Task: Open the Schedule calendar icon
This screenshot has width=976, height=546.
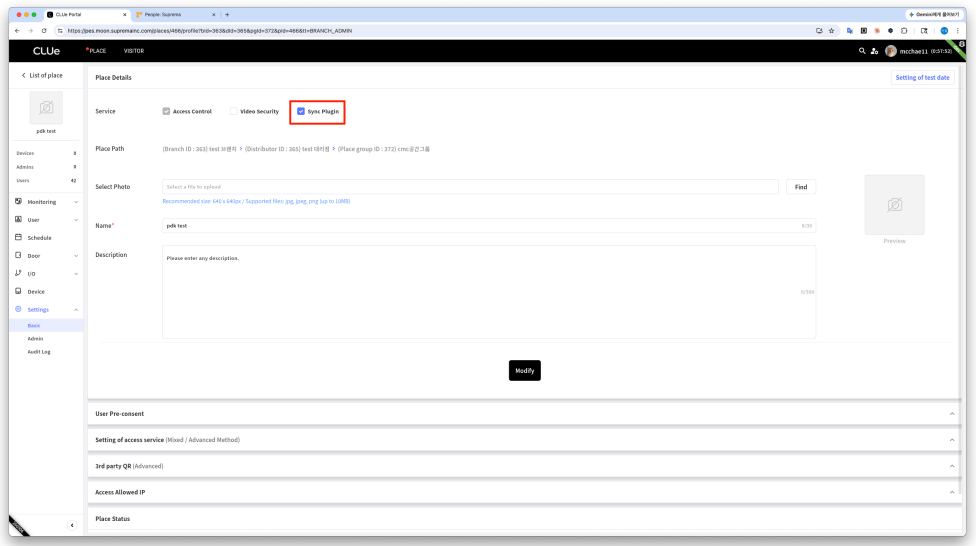Action: (x=18, y=237)
